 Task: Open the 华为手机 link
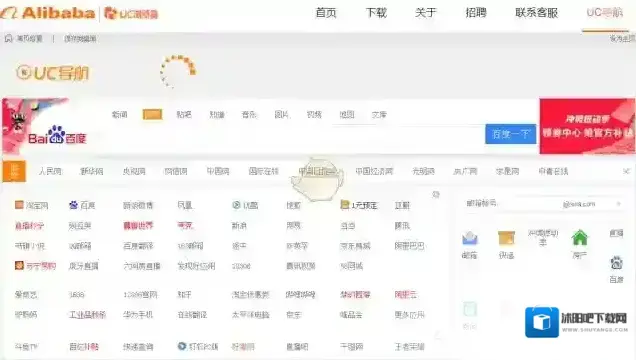138,315
